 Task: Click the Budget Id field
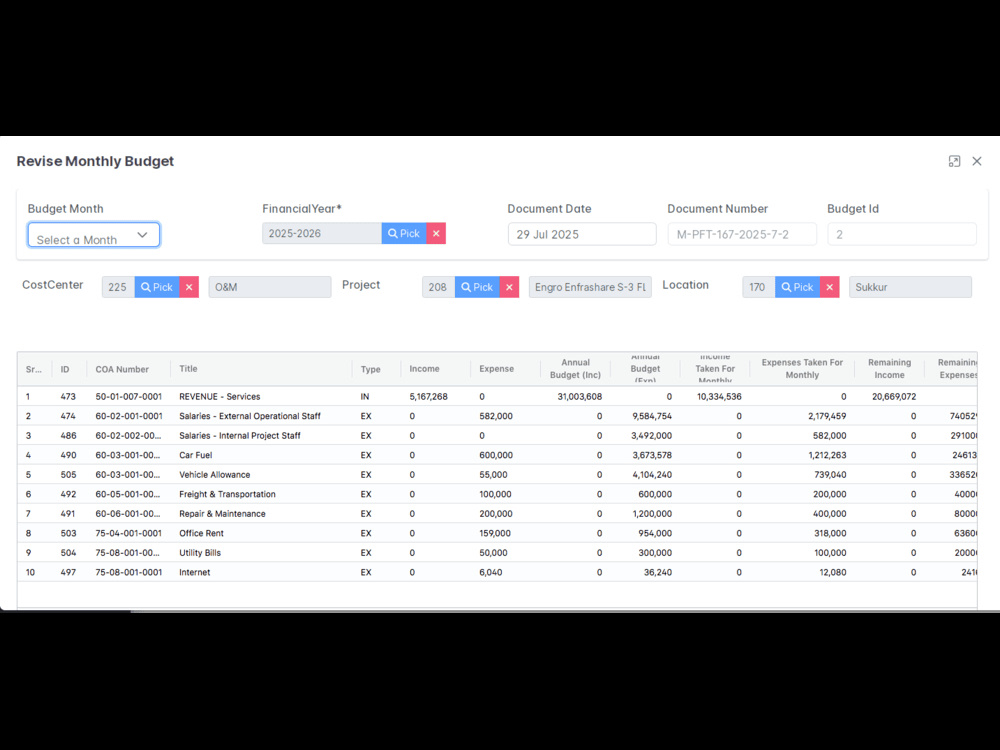pyautogui.click(x=901, y=234)
